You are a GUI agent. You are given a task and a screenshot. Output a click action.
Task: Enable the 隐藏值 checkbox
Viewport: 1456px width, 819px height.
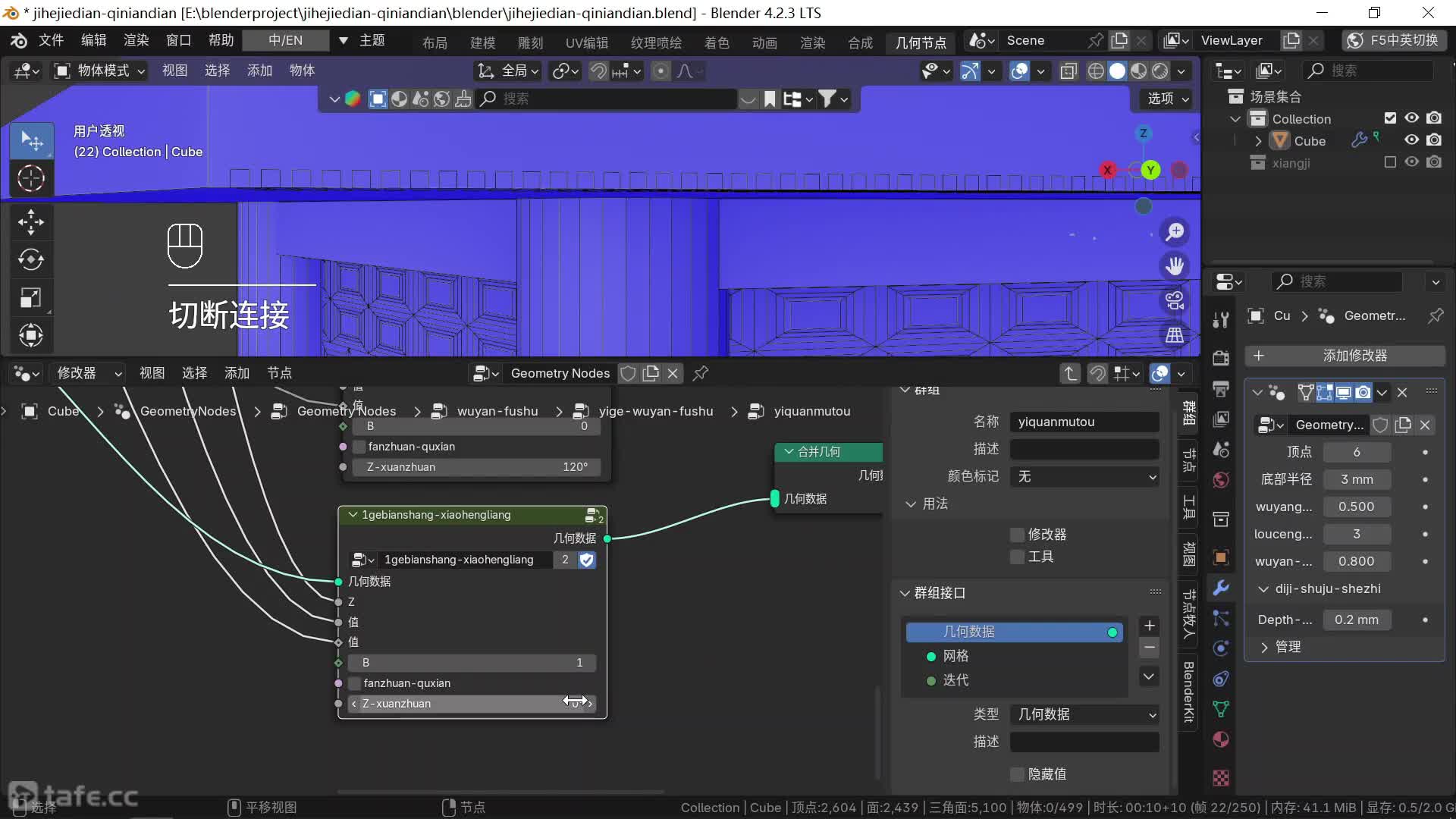click(1018, 774)
